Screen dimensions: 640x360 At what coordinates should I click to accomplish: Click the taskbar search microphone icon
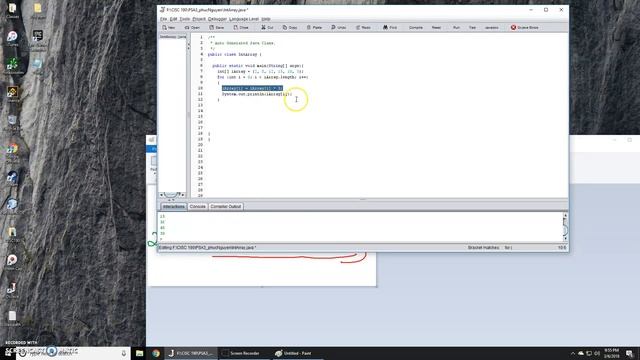(x=124, y=353)
